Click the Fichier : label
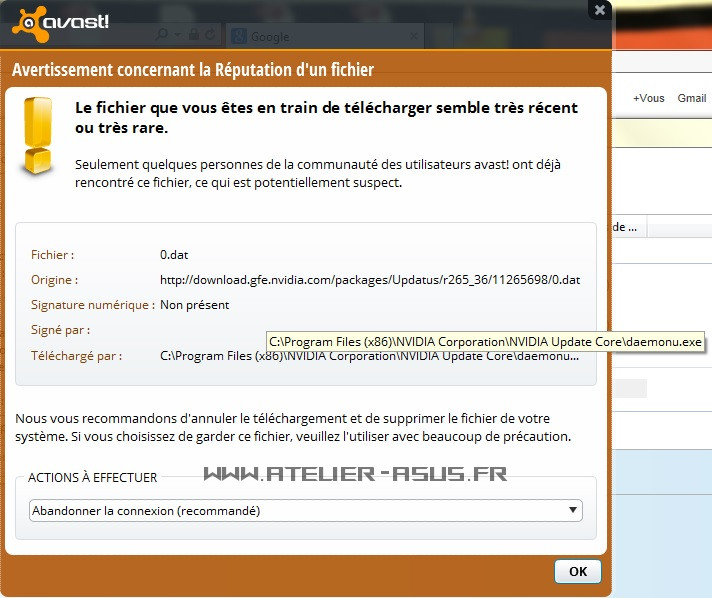 point(52,255)
